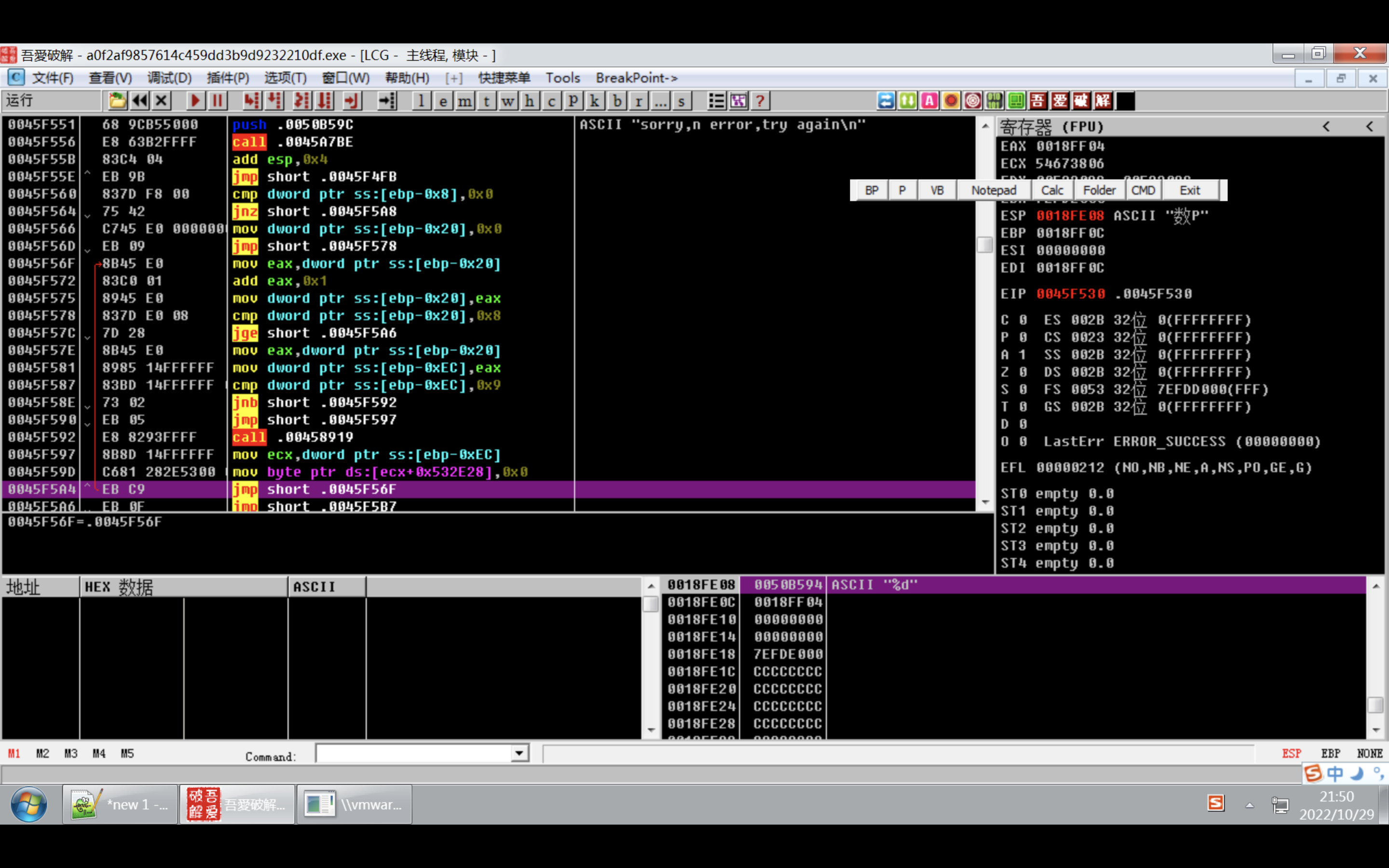Click the red target plugin icon

(x=973, y=101)
